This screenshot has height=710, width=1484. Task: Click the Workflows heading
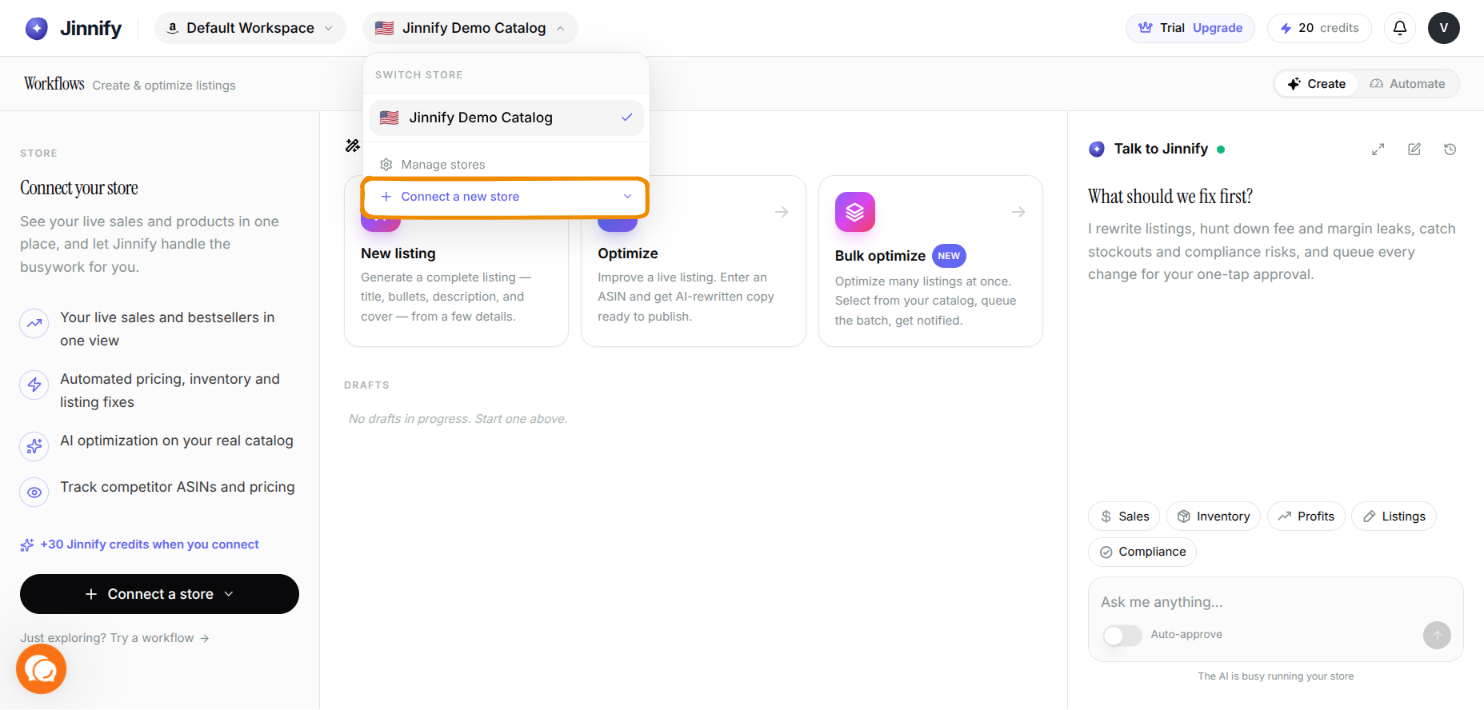[54, 84]
